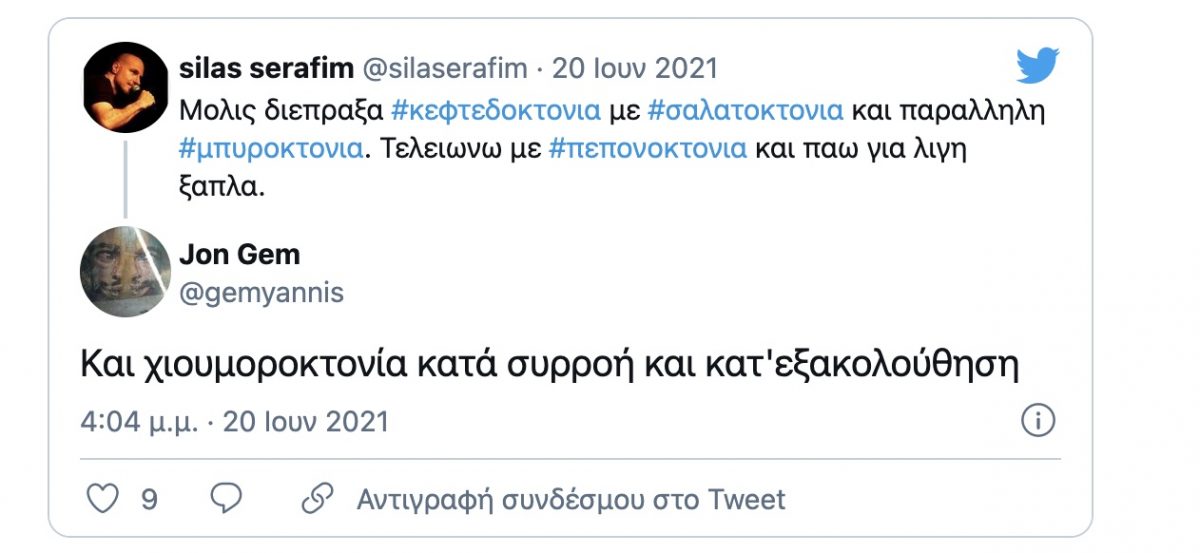Click the Twitter bird logo

tap(1037, 67)
